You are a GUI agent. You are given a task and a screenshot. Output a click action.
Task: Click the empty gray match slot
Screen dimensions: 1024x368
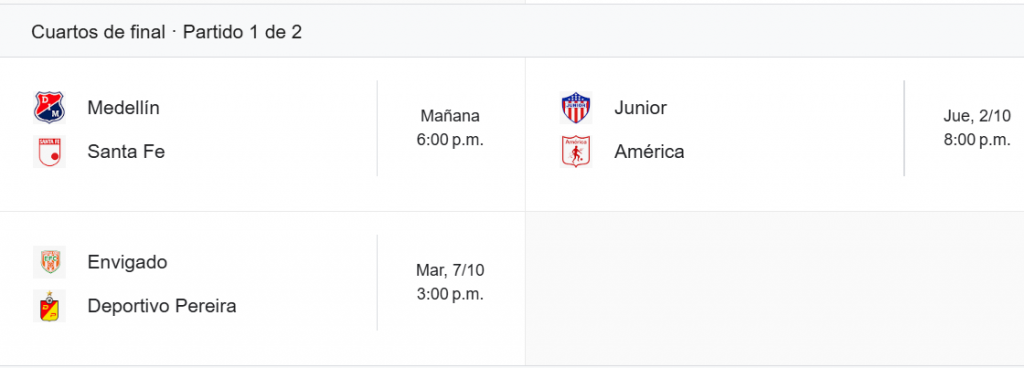pos(775,288)
